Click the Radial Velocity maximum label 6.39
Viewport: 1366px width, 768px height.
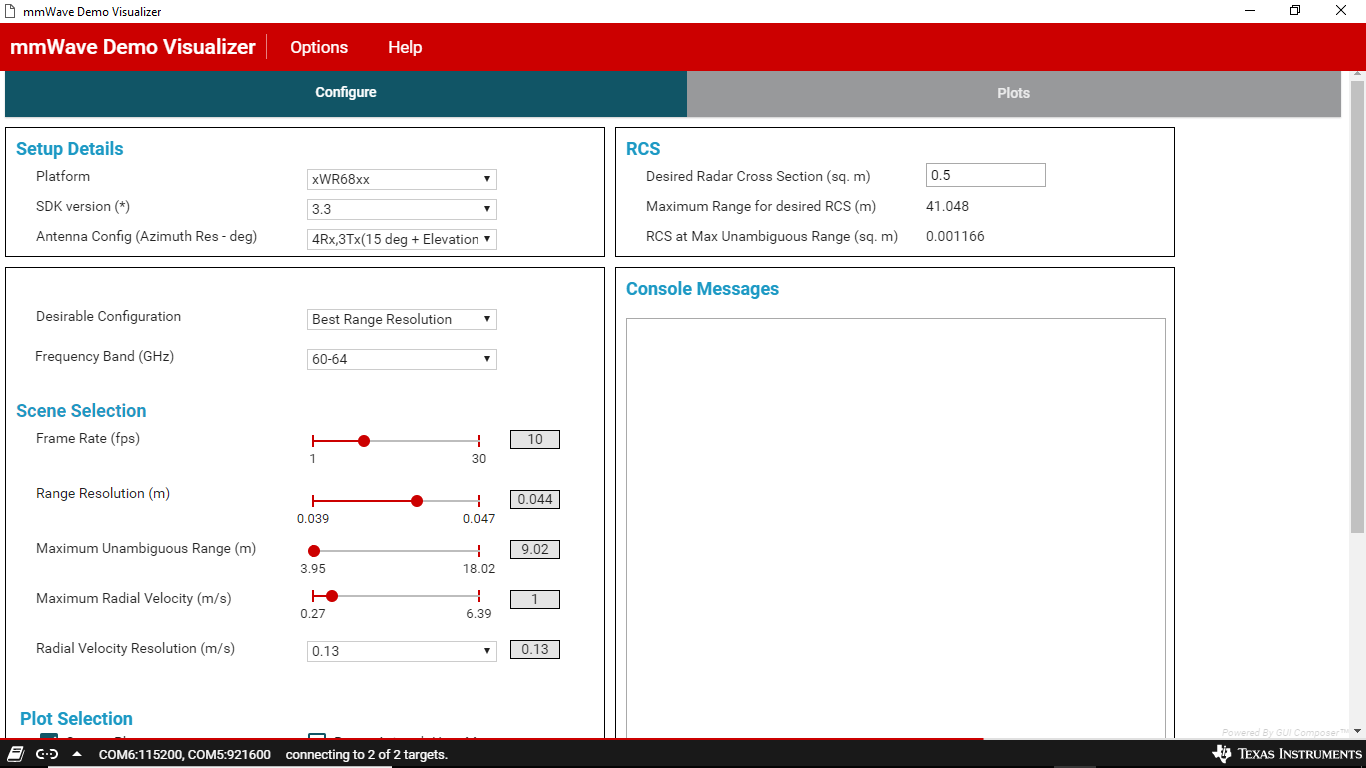tap(479, 614)
